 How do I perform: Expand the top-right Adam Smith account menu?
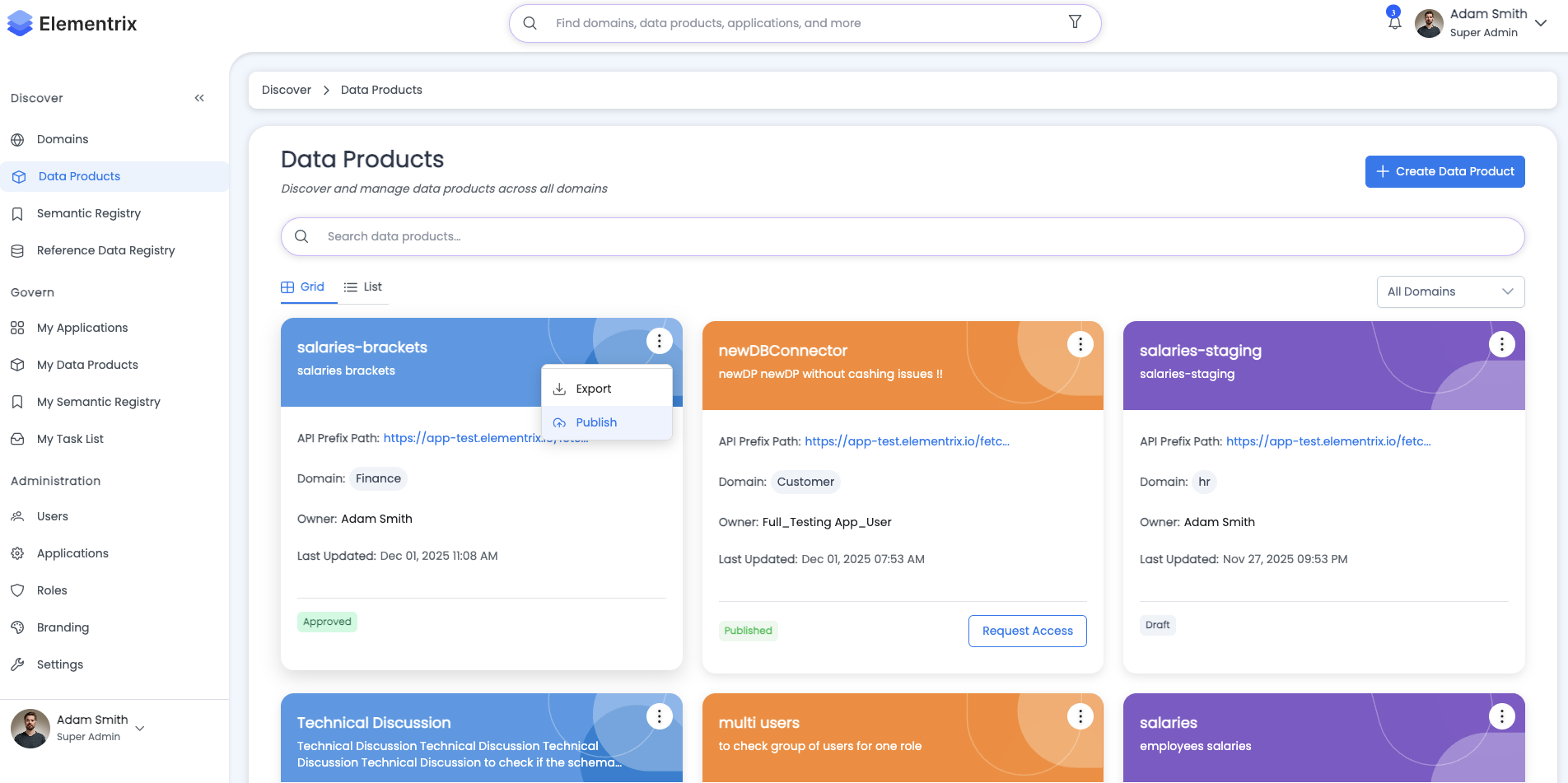point(1541,23)
